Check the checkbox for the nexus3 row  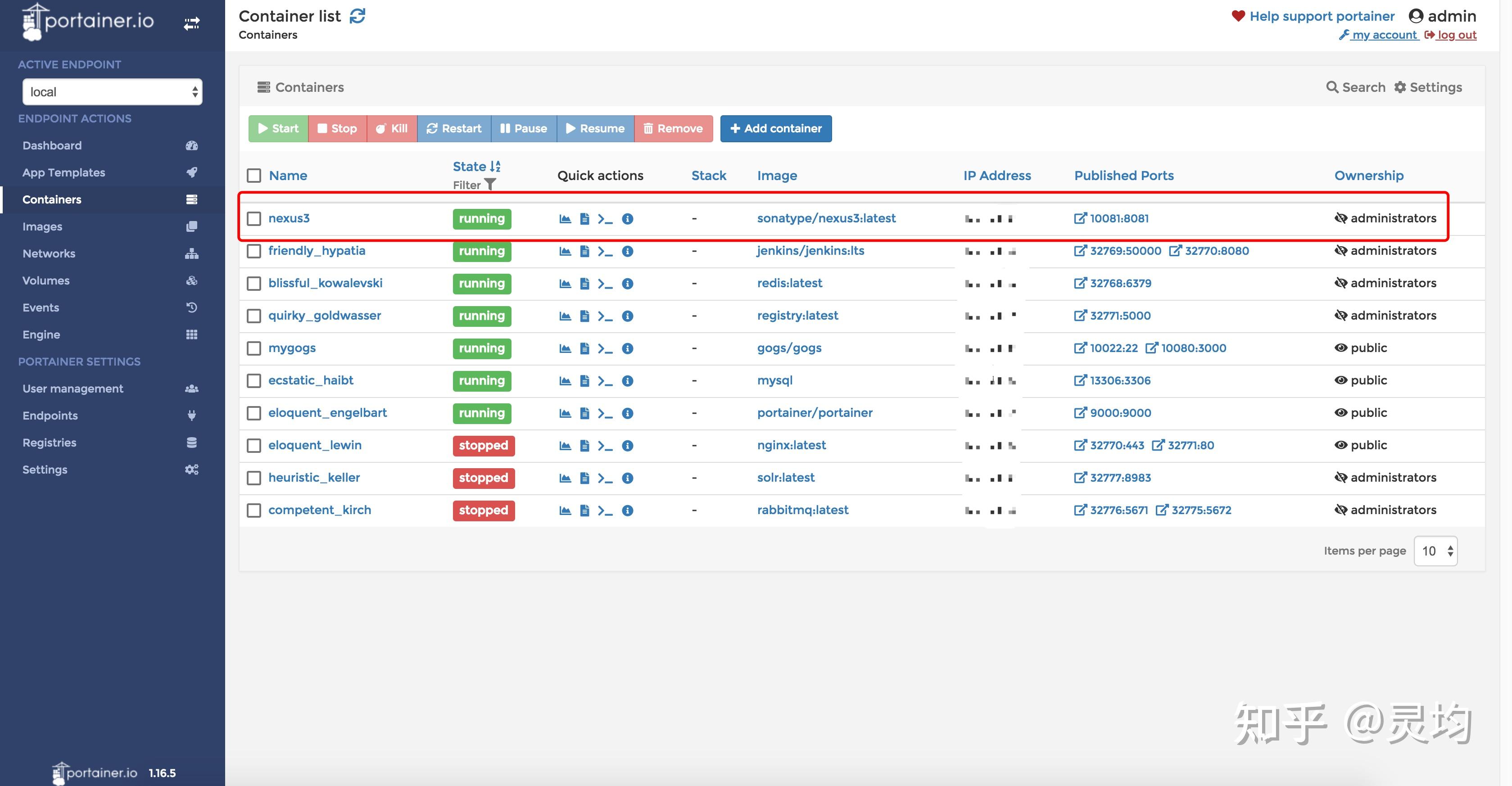[x=254, y=218]
